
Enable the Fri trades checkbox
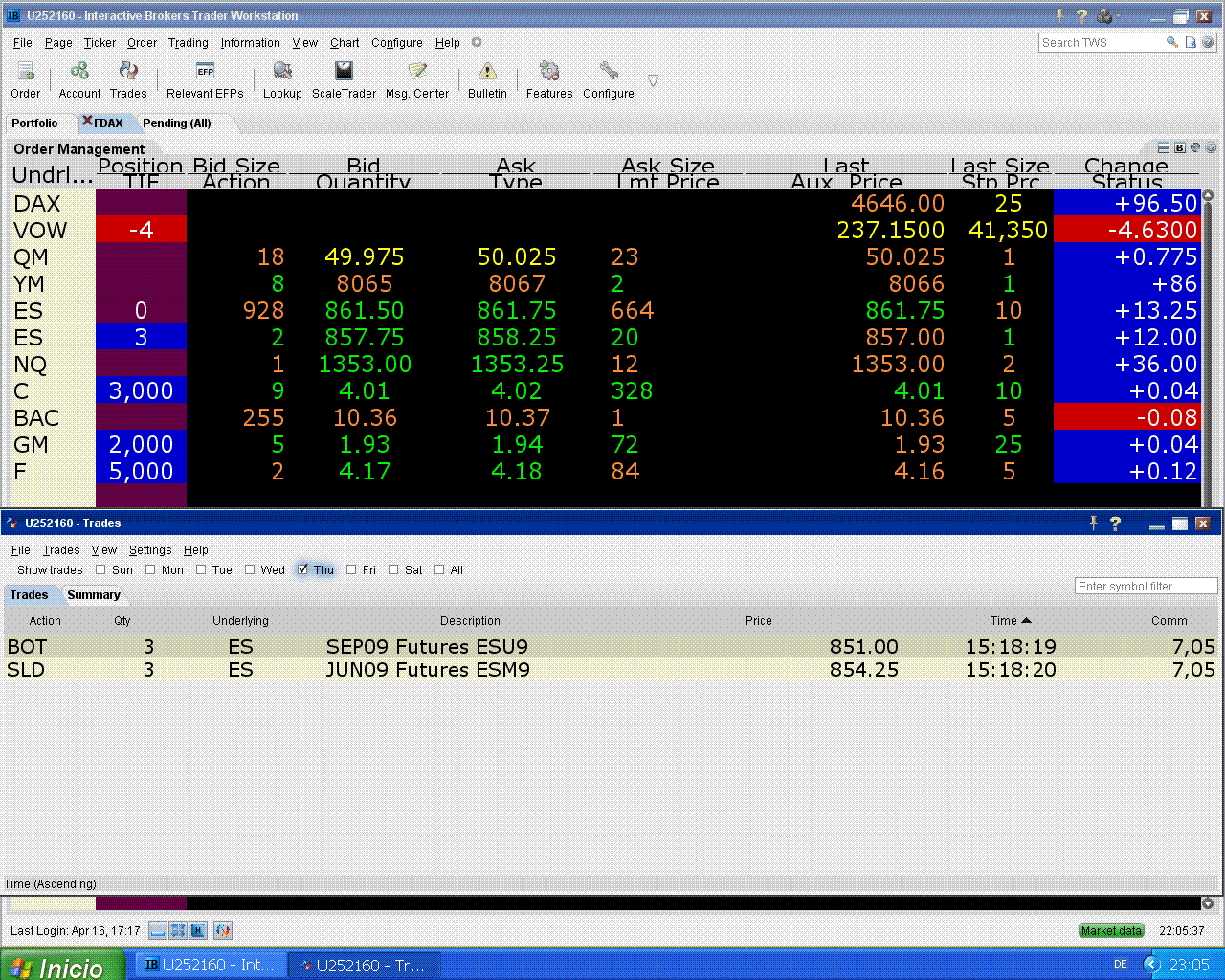click(x=351, y=569)
